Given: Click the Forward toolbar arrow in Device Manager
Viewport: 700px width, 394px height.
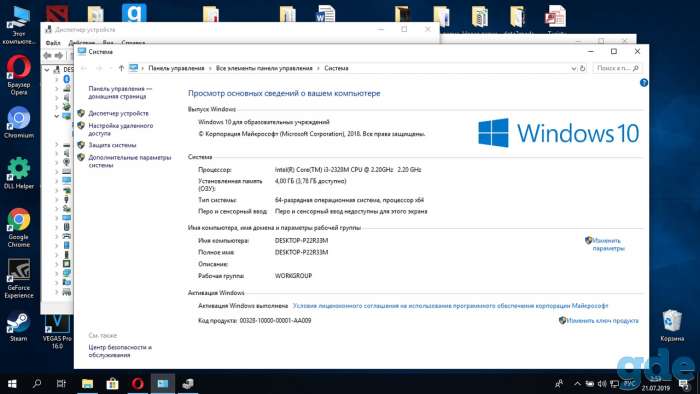Looking at the screenshot, I should 58,56.
